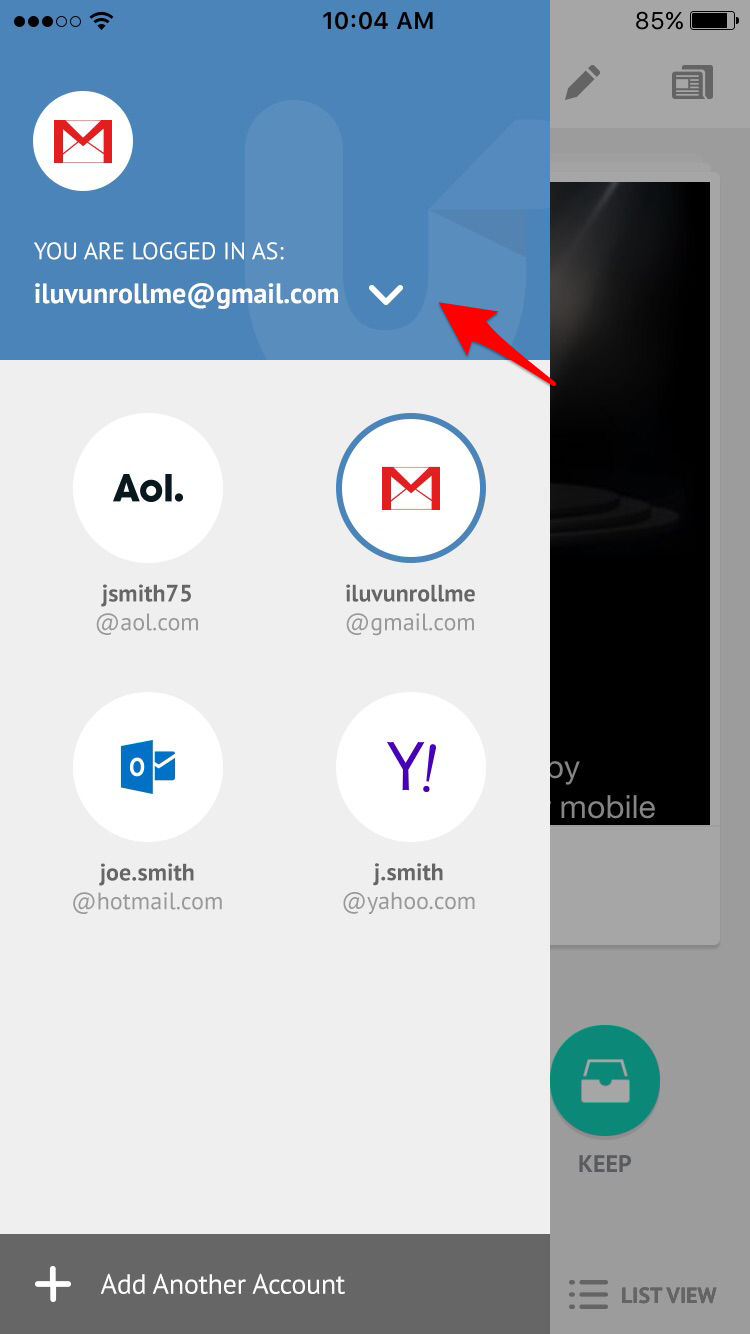Pick the Yahoo account icon

(411, 767)
